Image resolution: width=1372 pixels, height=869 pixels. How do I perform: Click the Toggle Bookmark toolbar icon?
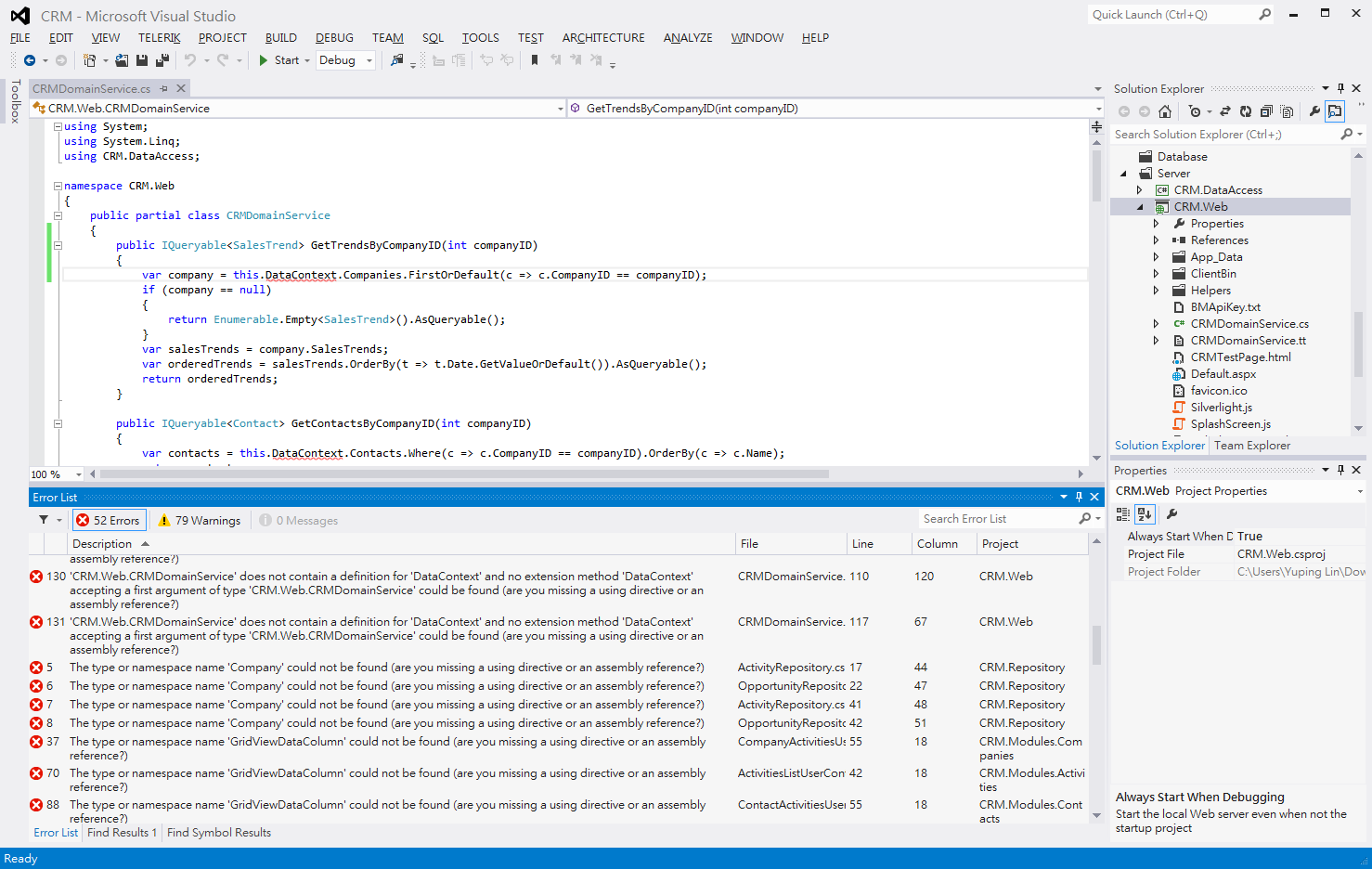click(x=535, y=60)
